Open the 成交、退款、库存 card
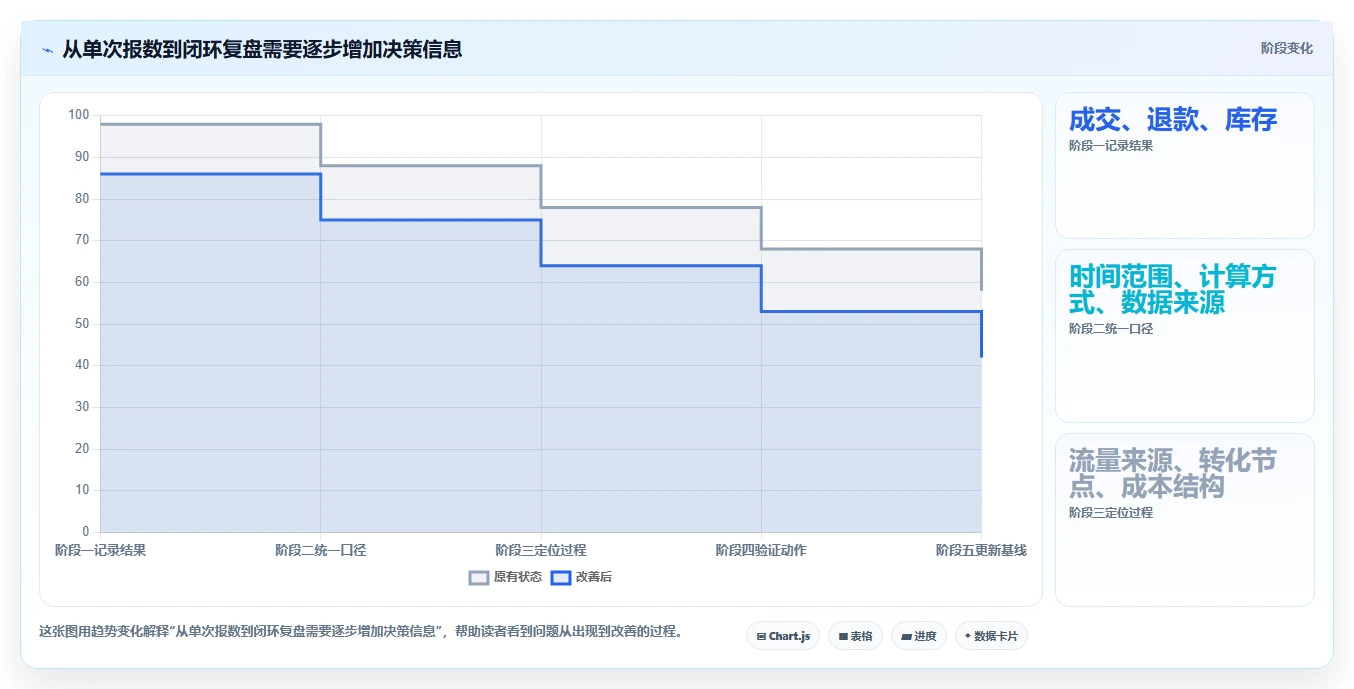The width and height of the screenshot is (1354, 689). point(1184,165)
